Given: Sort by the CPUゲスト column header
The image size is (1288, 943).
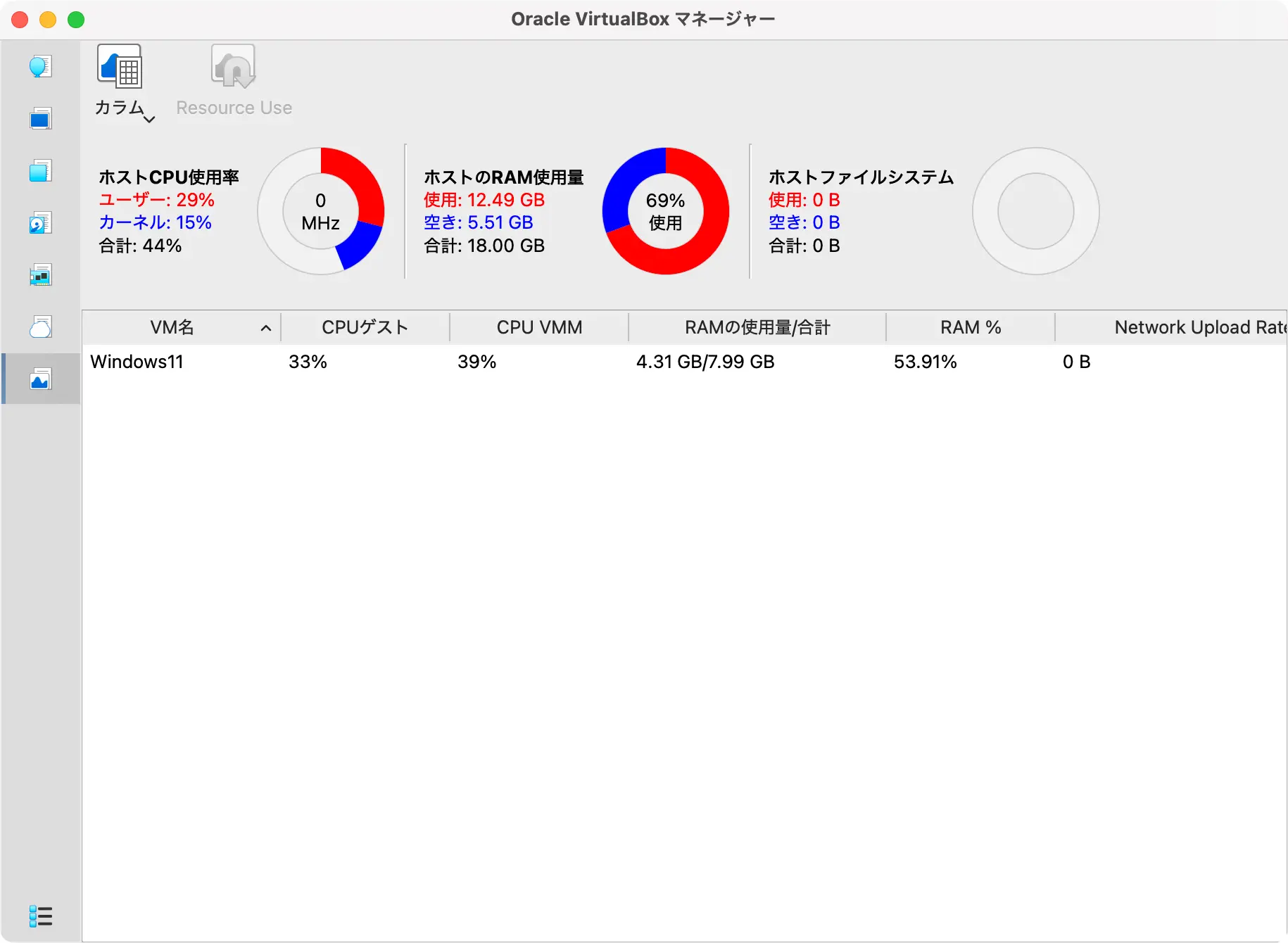Looking at the screenshot, I should click(x=365, y=327).
